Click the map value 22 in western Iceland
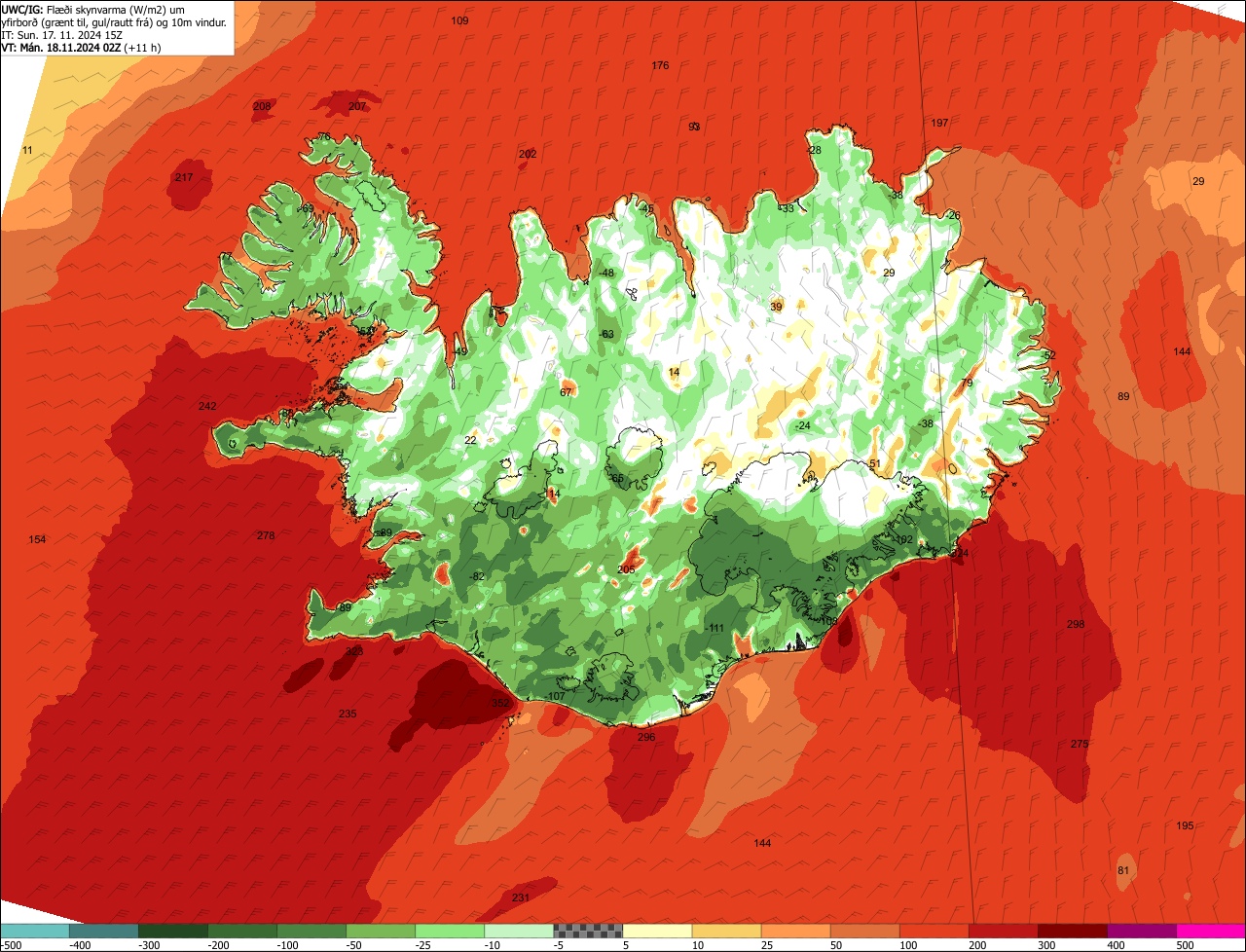 tap(470, 440)
